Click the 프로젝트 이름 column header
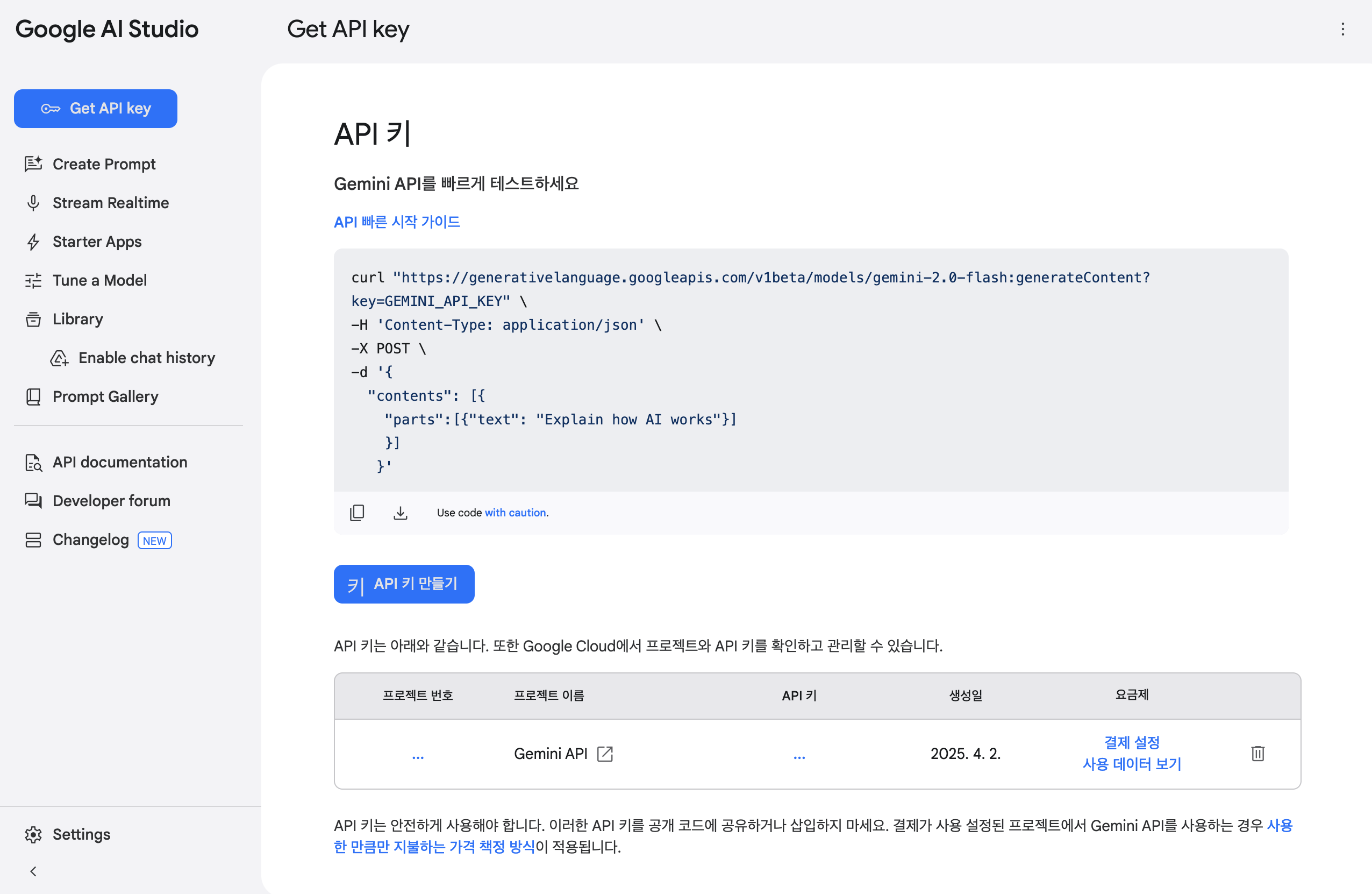1372x894 pixels. pos(549,695)
